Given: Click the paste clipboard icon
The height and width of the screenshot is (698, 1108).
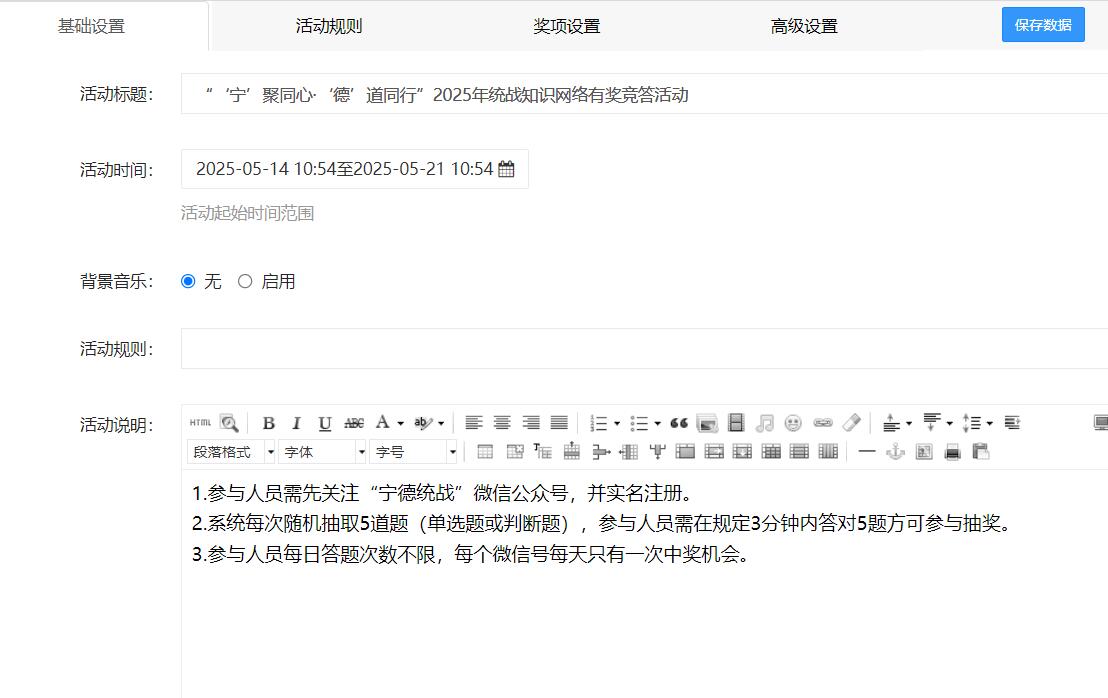Looking at the screenshot, I should [x=981, y=451].
